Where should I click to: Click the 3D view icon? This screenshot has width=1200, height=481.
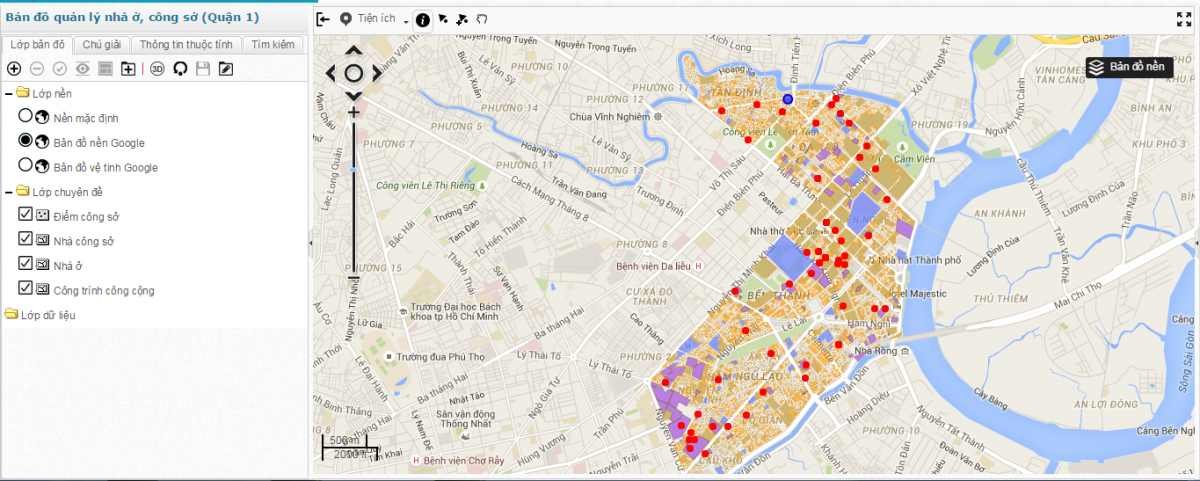tap(157, 69)
